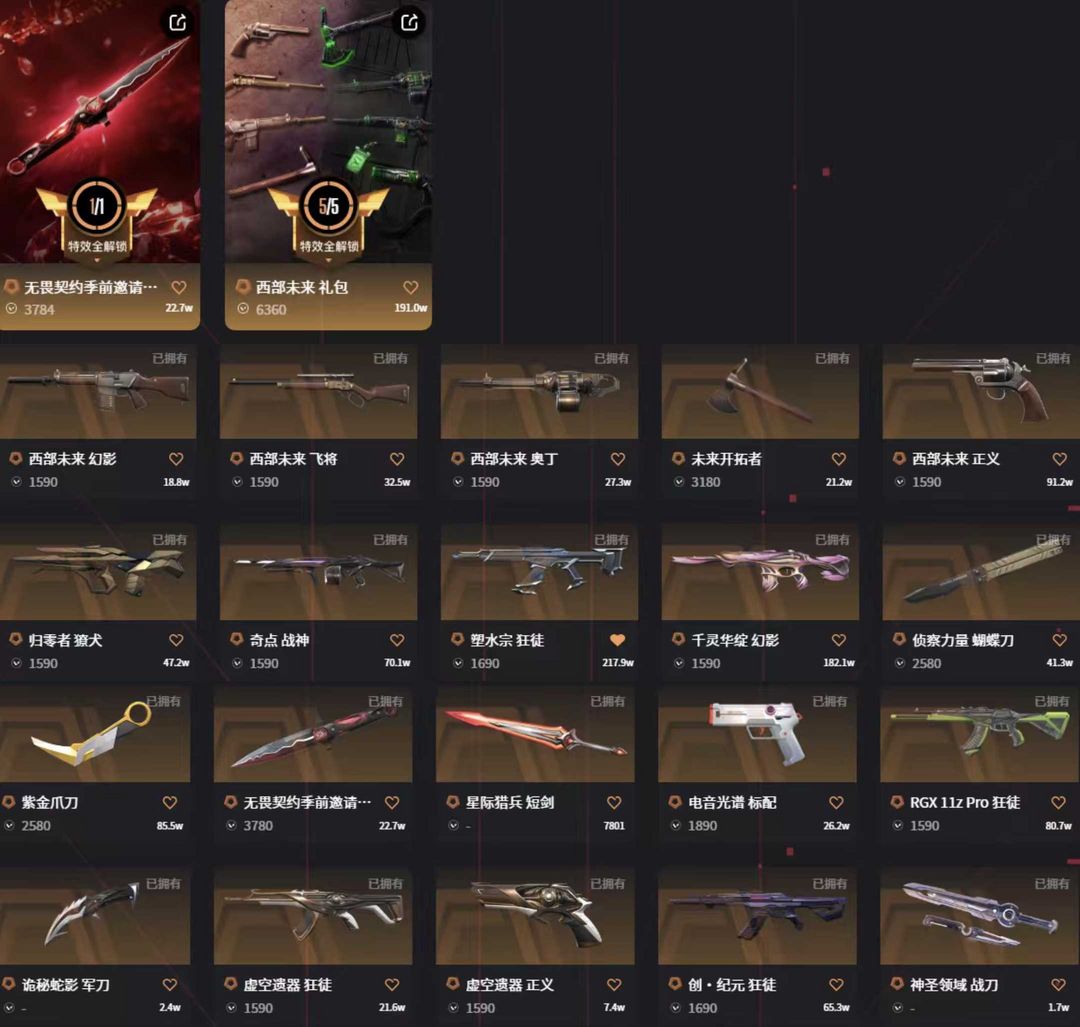Open the 西部未来 幻影 weapon thumbnail

coord(98,391)
